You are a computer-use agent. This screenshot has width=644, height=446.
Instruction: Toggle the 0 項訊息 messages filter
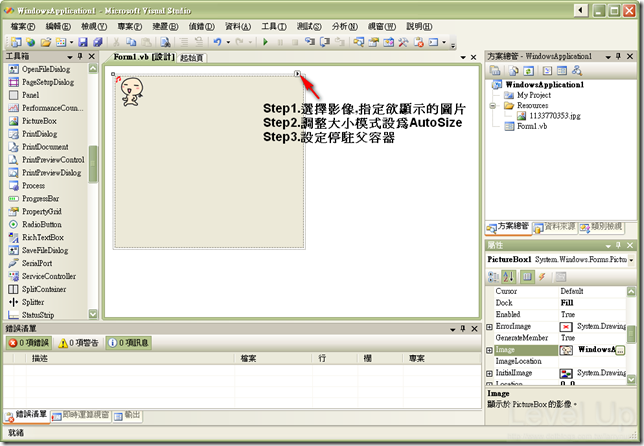click(x=129, y=343)
